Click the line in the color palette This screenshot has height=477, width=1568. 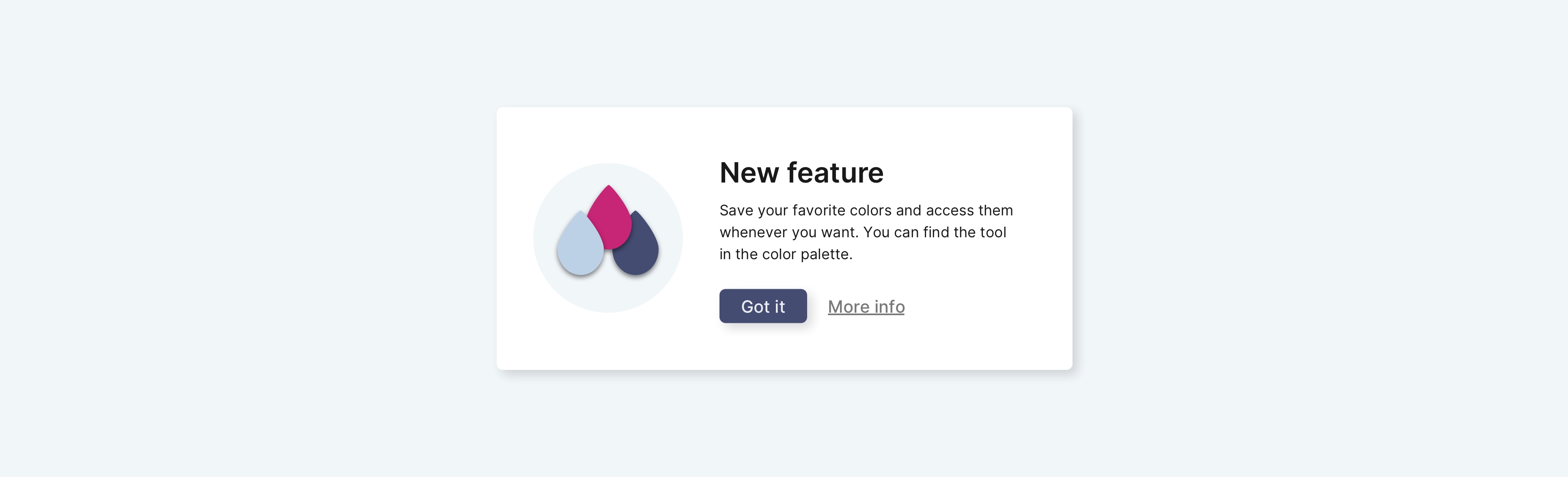click(x=786, y=254)
